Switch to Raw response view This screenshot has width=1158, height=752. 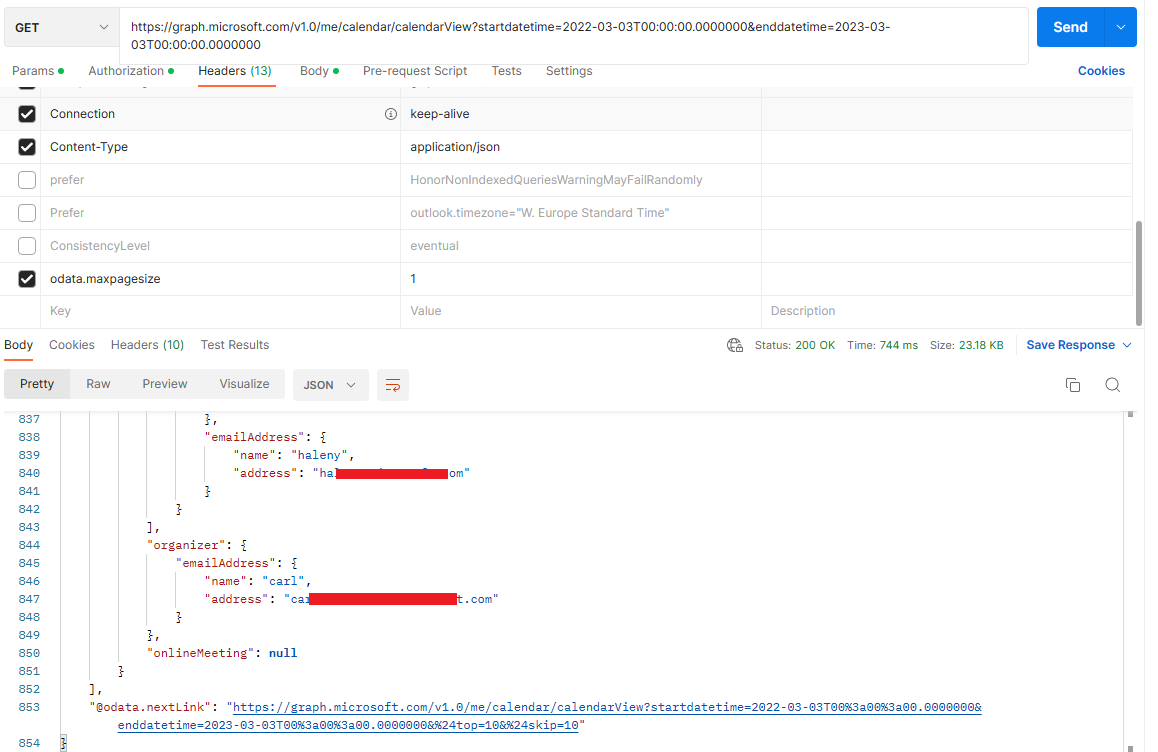[98, 384]
